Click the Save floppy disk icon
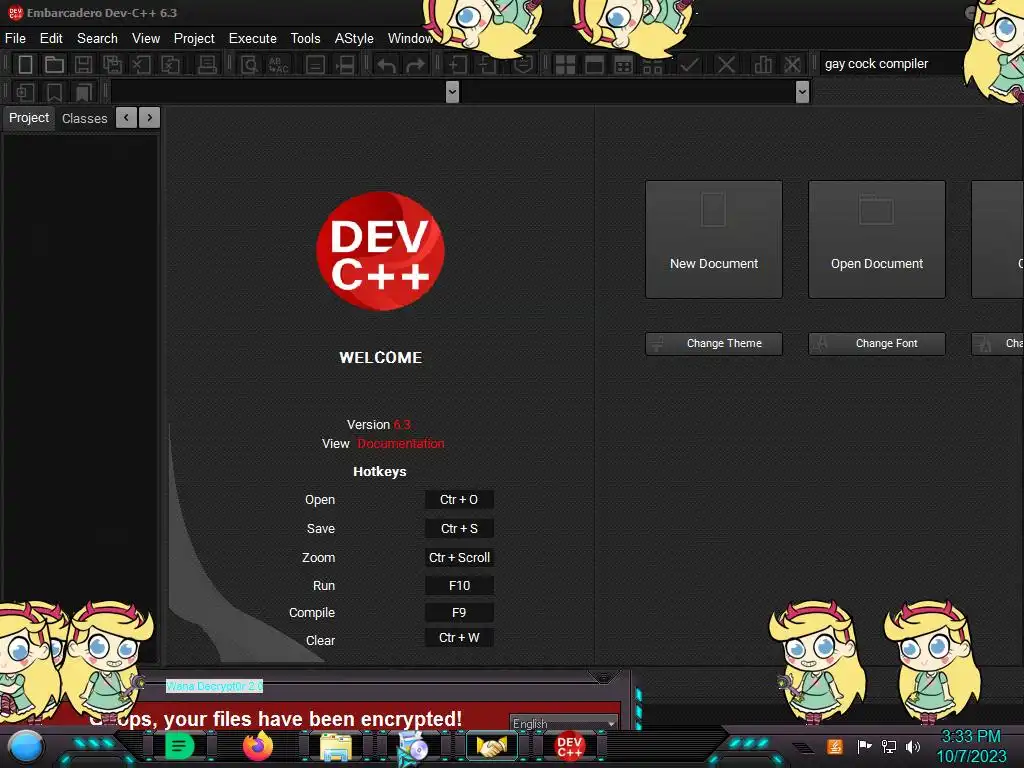1024x768 pixels. (x=83, y=65)
